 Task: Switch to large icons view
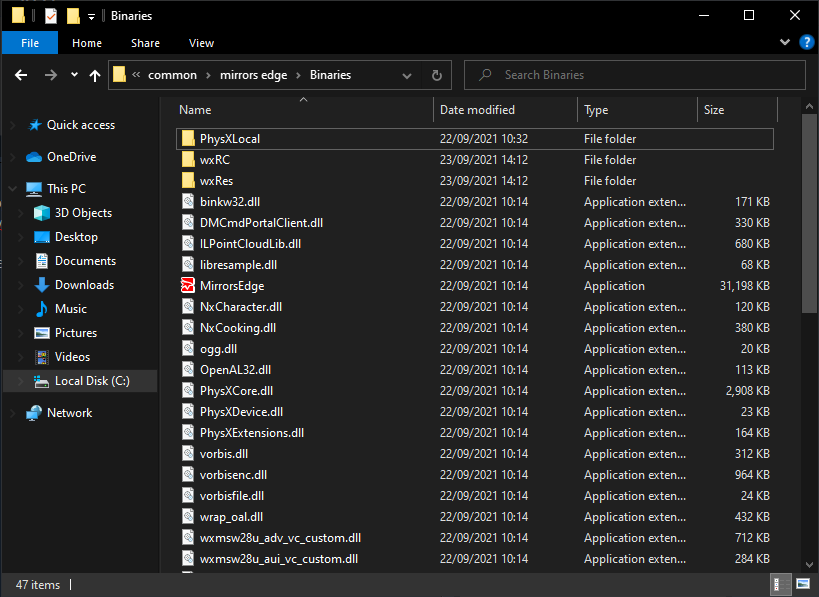pyautogui.click(x=804, y=584)
